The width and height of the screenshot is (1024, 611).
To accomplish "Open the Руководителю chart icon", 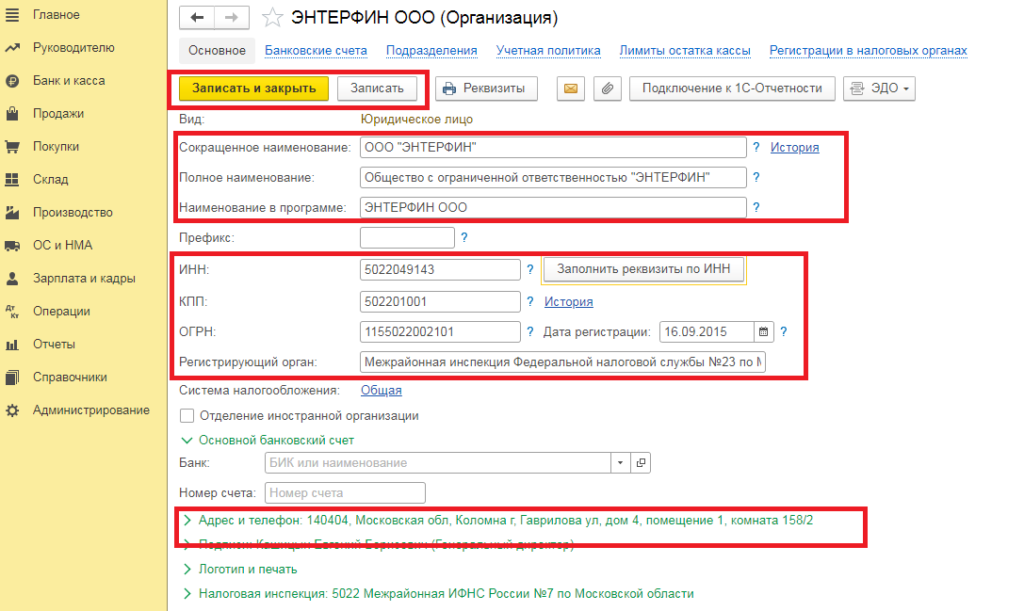I will pos(12,48).
